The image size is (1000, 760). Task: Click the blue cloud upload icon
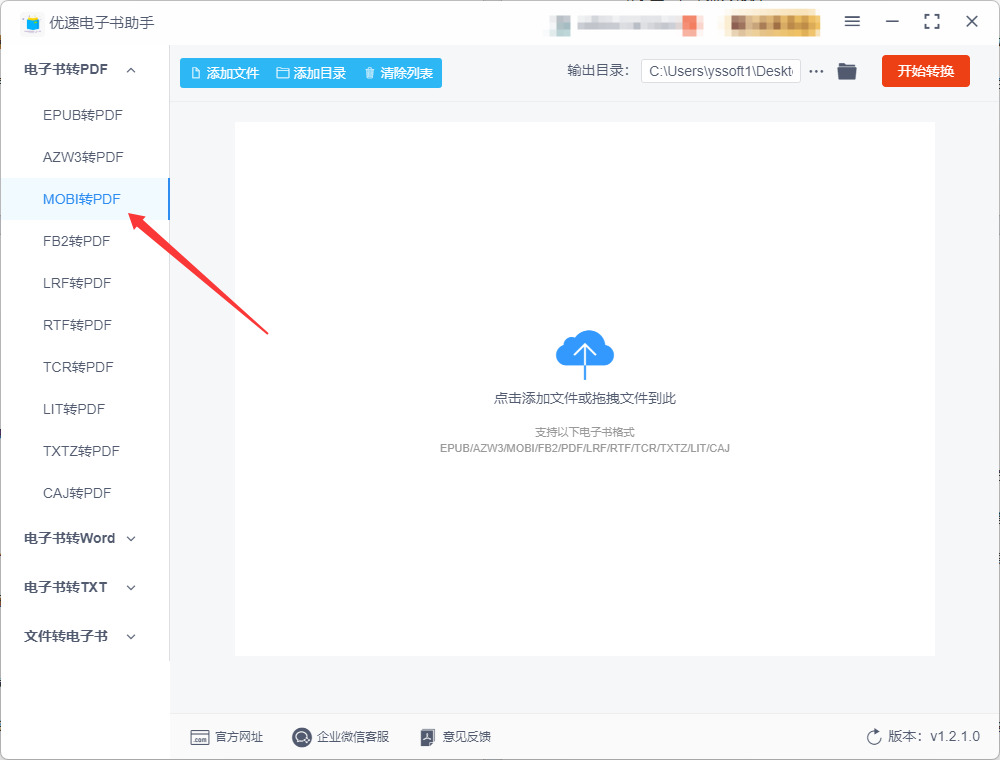pyautogui.click(x=585, y=354)
